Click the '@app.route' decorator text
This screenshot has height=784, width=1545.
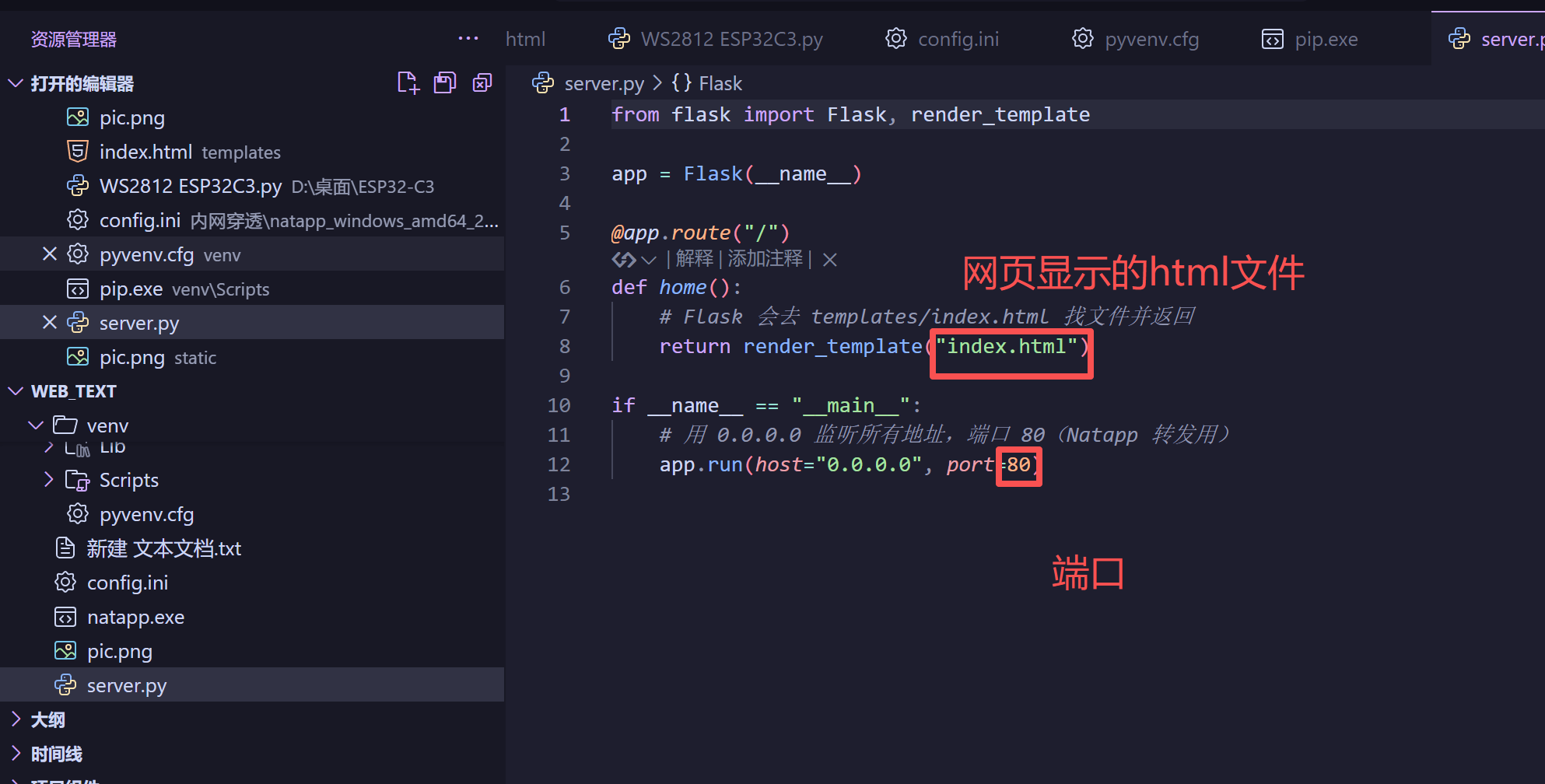671,233
